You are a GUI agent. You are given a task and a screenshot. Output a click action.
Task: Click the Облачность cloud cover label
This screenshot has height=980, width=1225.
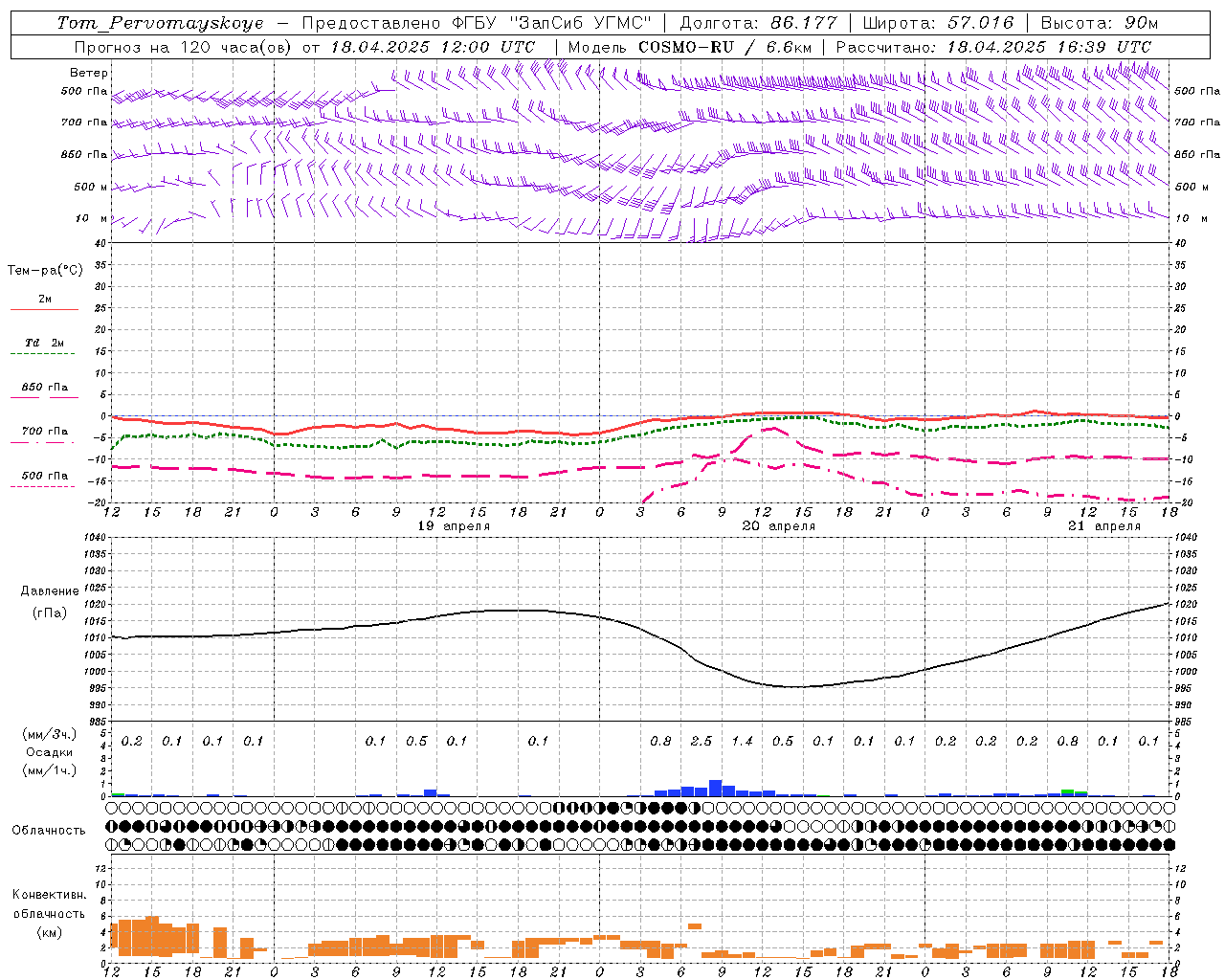point(49,831)
